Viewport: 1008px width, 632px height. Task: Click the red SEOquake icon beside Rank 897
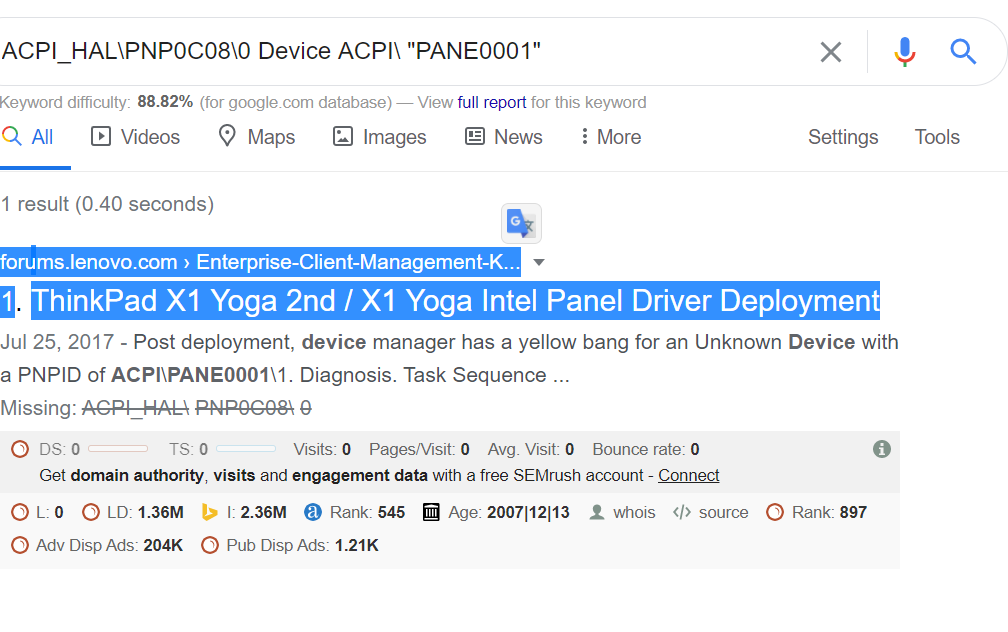click(x=775, y=512)
